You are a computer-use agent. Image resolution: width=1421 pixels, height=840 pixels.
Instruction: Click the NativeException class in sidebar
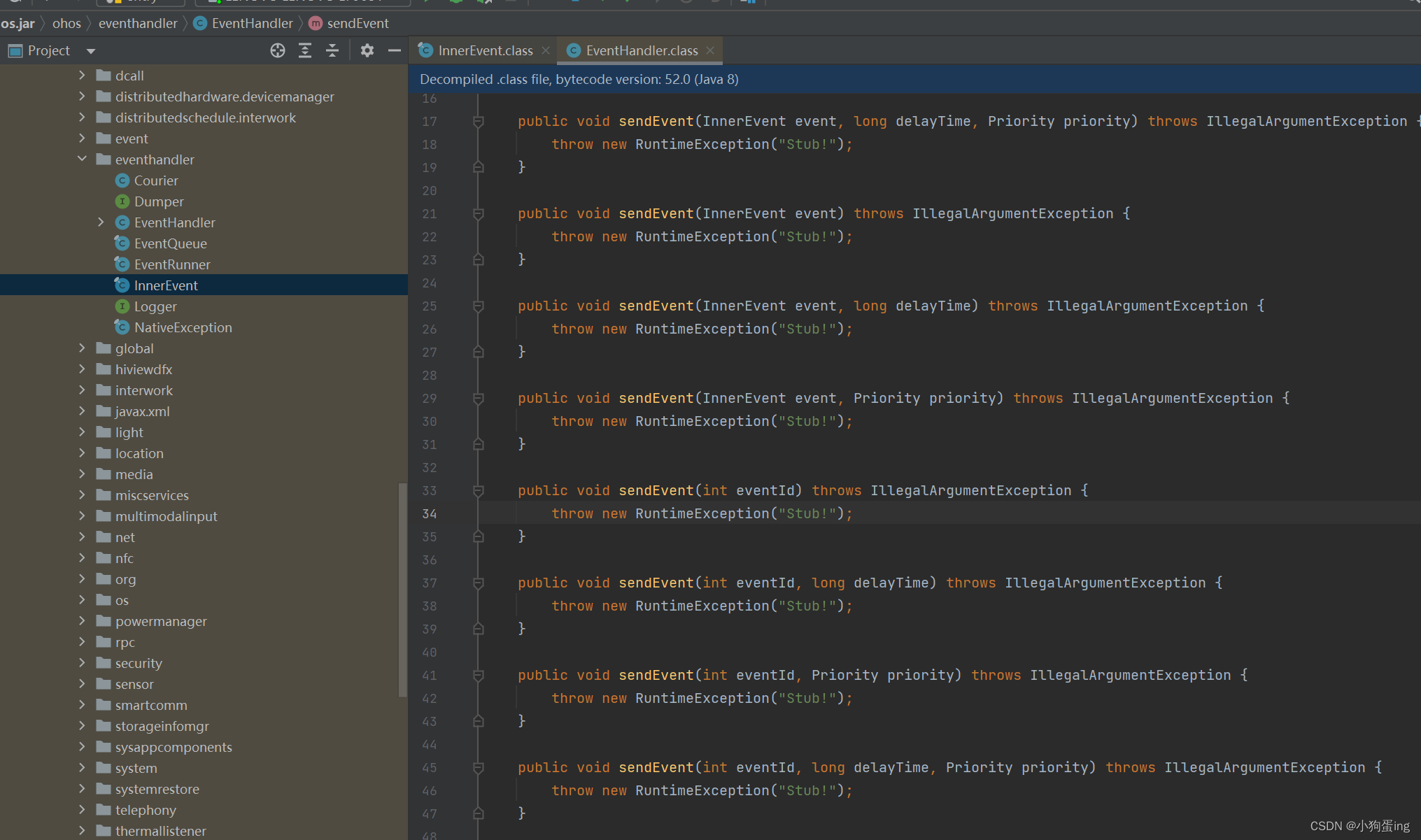183,327
